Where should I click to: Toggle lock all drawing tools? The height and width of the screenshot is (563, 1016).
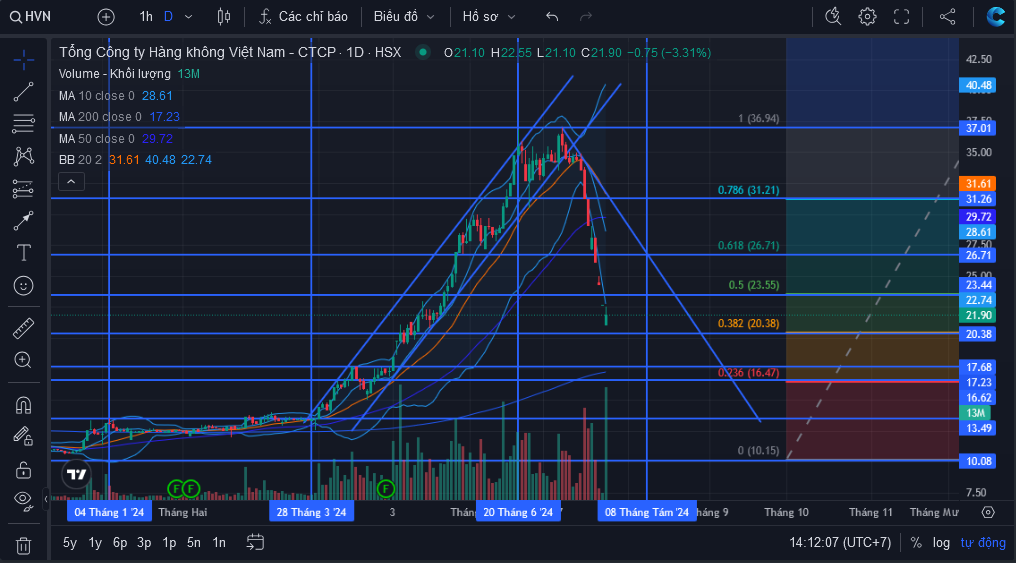(23, 470)
